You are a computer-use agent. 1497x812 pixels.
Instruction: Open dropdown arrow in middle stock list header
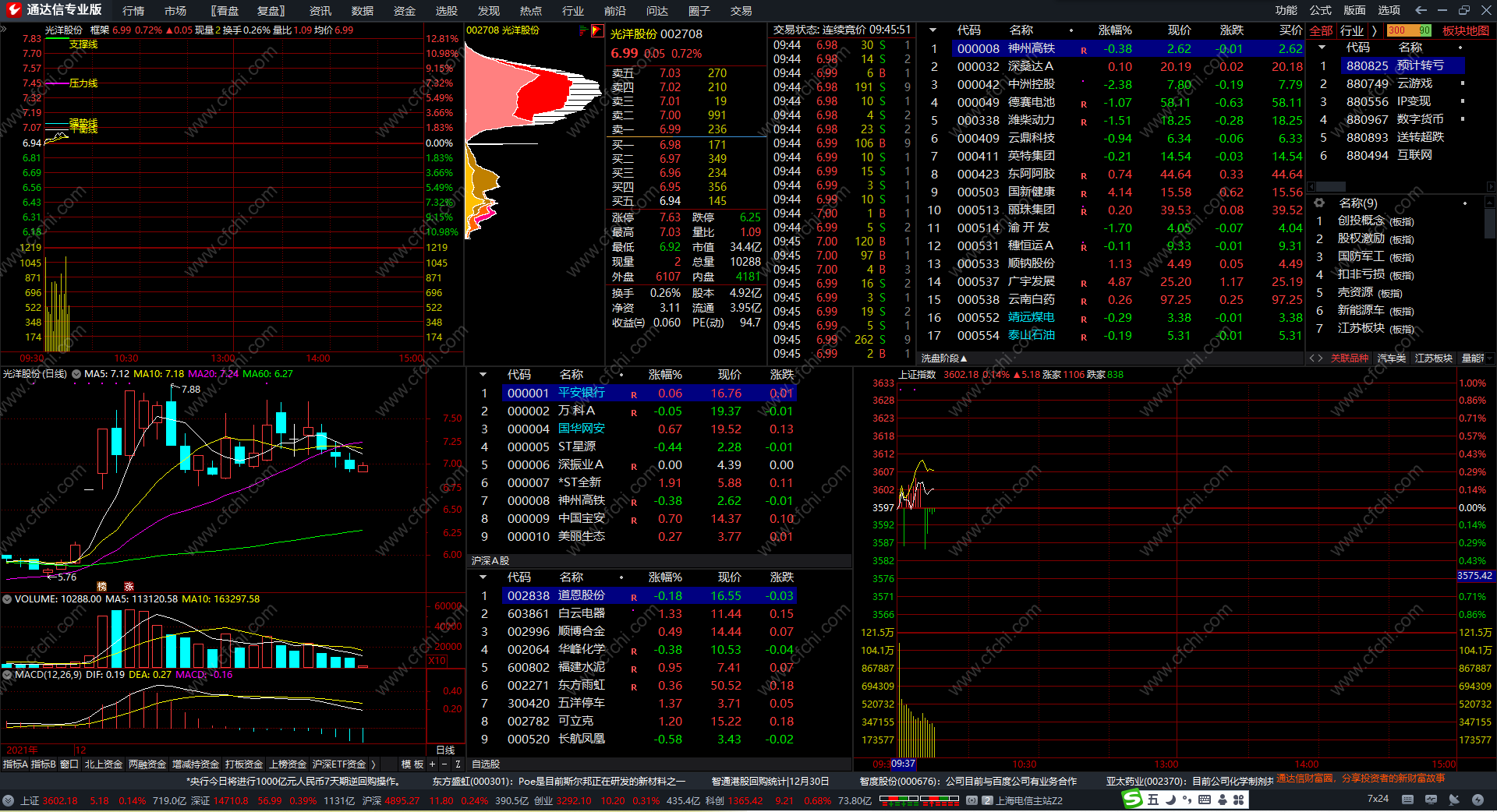click(483, 375)
